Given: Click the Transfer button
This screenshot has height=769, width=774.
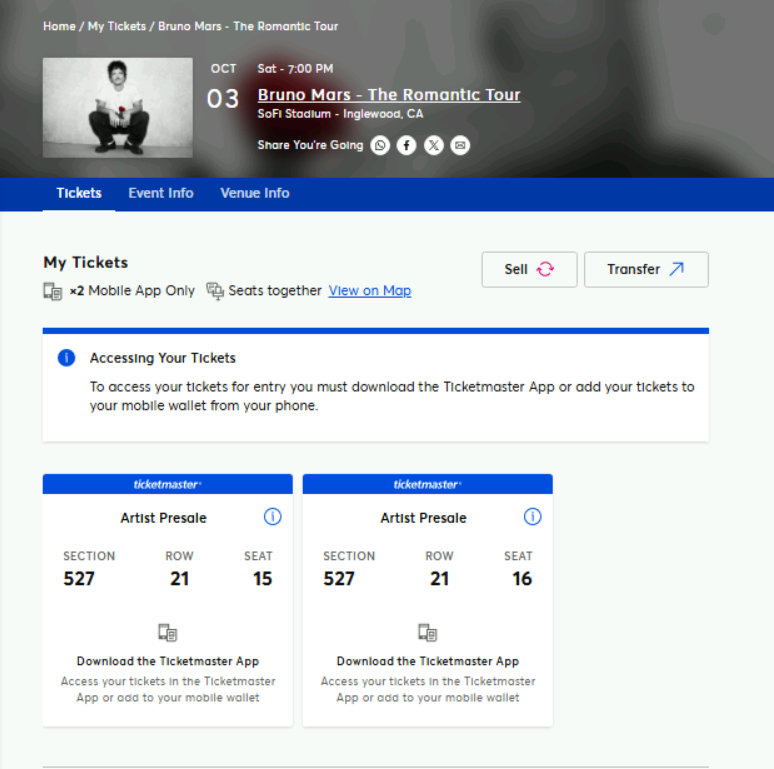Looking at the screenshot, I should (x=646, y=269).
